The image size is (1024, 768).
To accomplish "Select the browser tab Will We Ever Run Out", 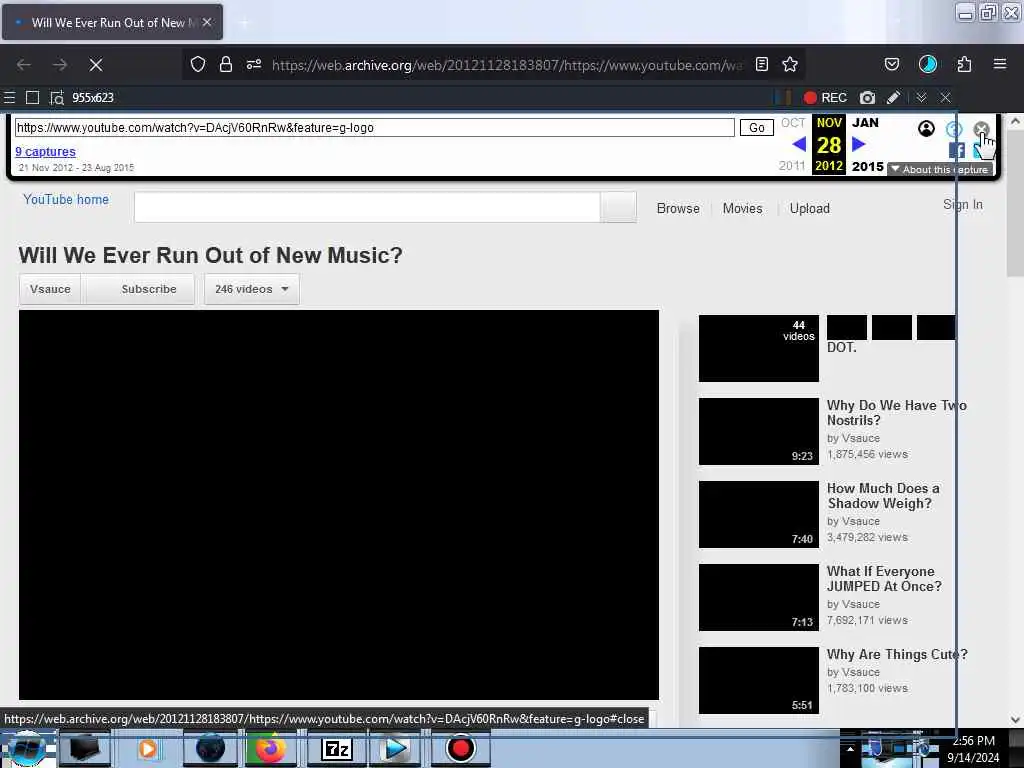I will [x=112, y=22].
